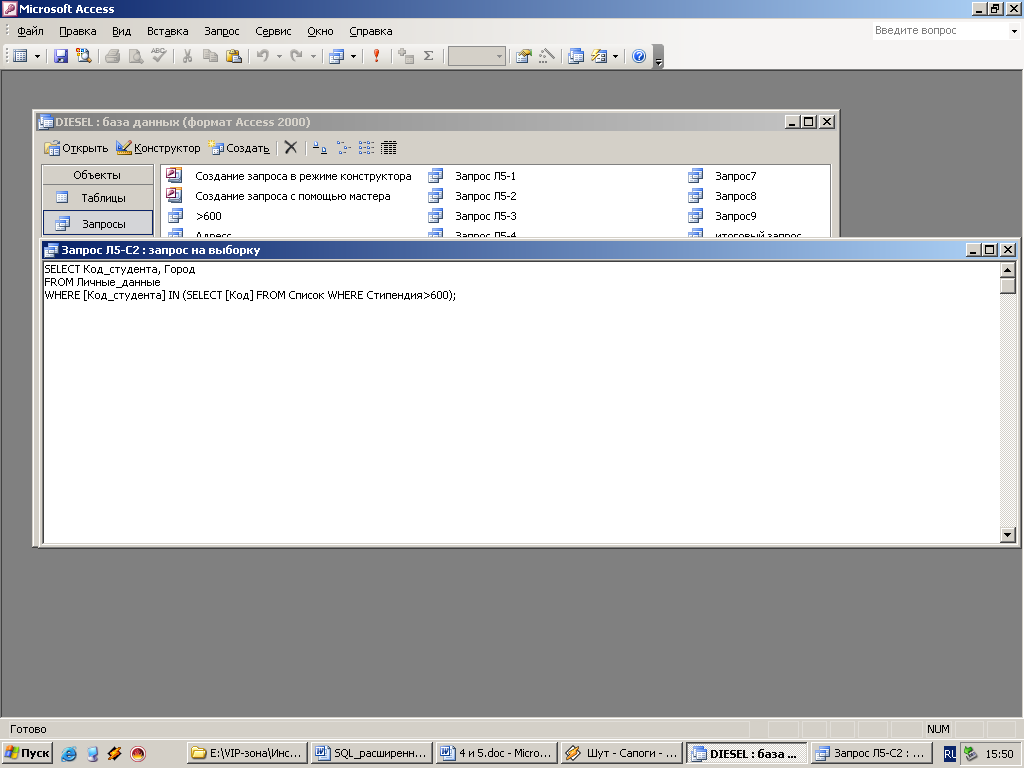
Task: Click the Database Window icon
Action: tap(575, 56)
